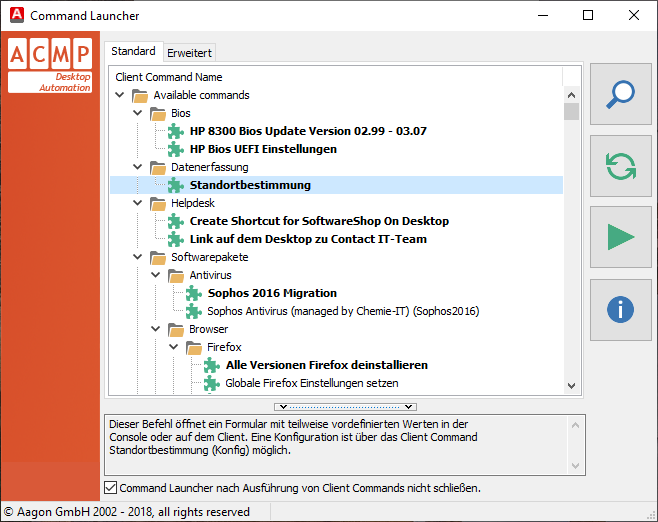Select 'Alle Versionen Firefox deinstallieren' command
The width and height of the screenshot is (658, 522).
326,365
